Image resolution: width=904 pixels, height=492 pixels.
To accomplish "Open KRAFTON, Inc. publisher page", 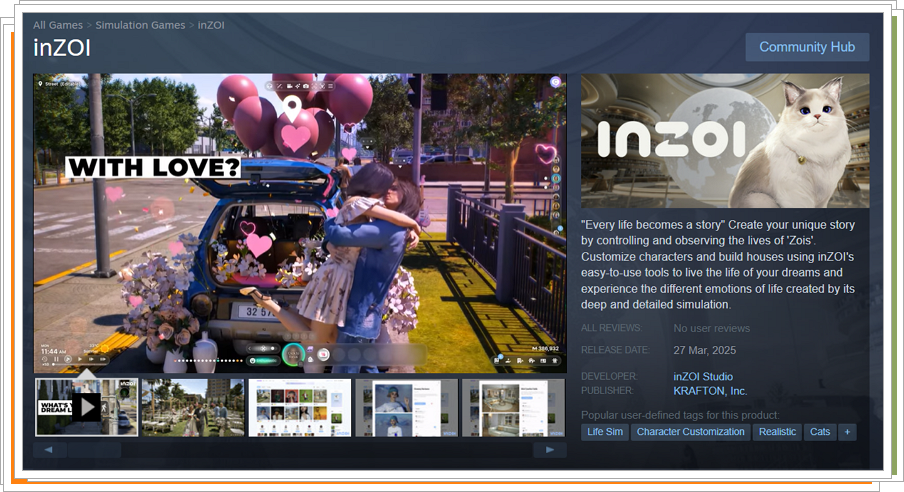I will (x=710, y=390).
